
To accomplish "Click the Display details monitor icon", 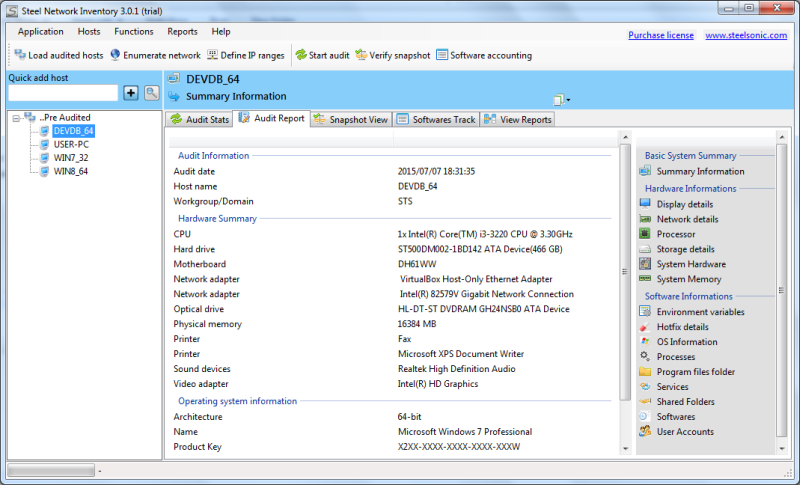I will pyautogui.click(x=645, y=203).
